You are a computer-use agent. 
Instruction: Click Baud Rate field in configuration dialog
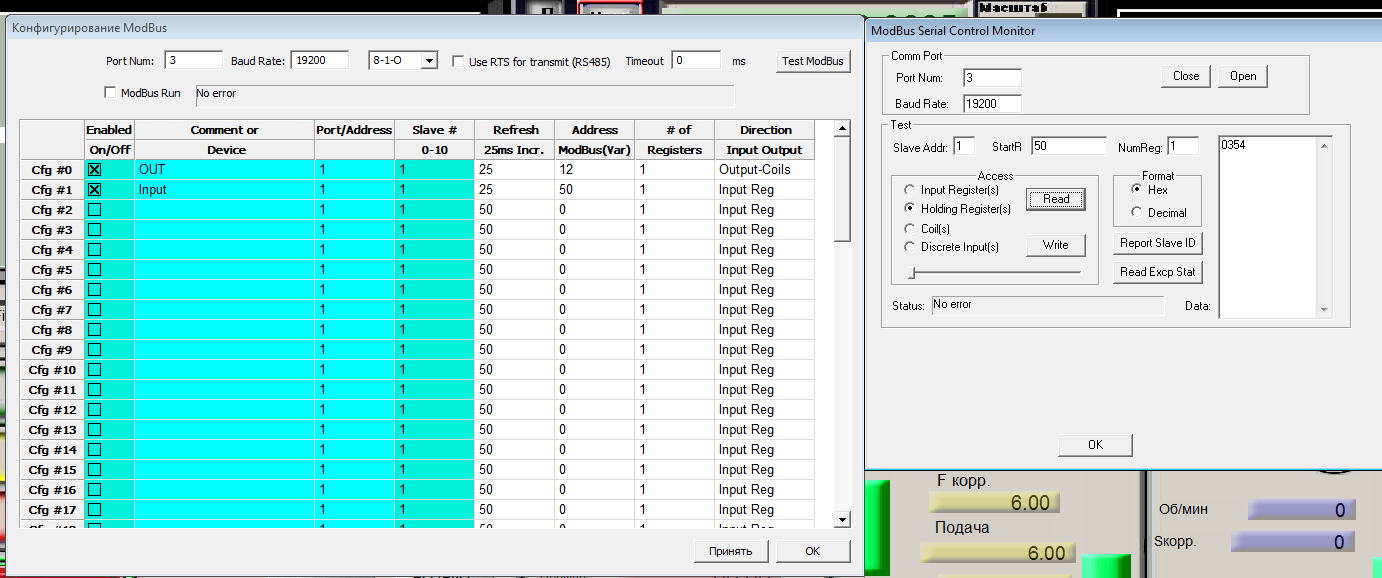coord(319,61)
